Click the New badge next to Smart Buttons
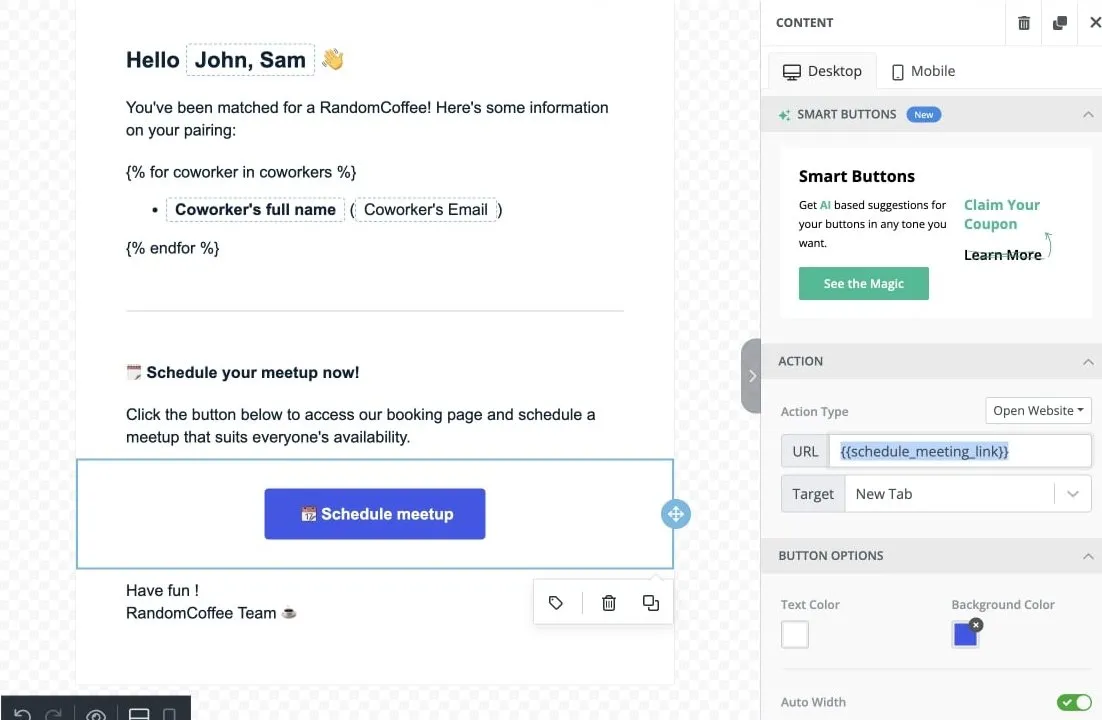Image resolution: width=1102 pixels, height=720 pixels. (x=923, y=115)
